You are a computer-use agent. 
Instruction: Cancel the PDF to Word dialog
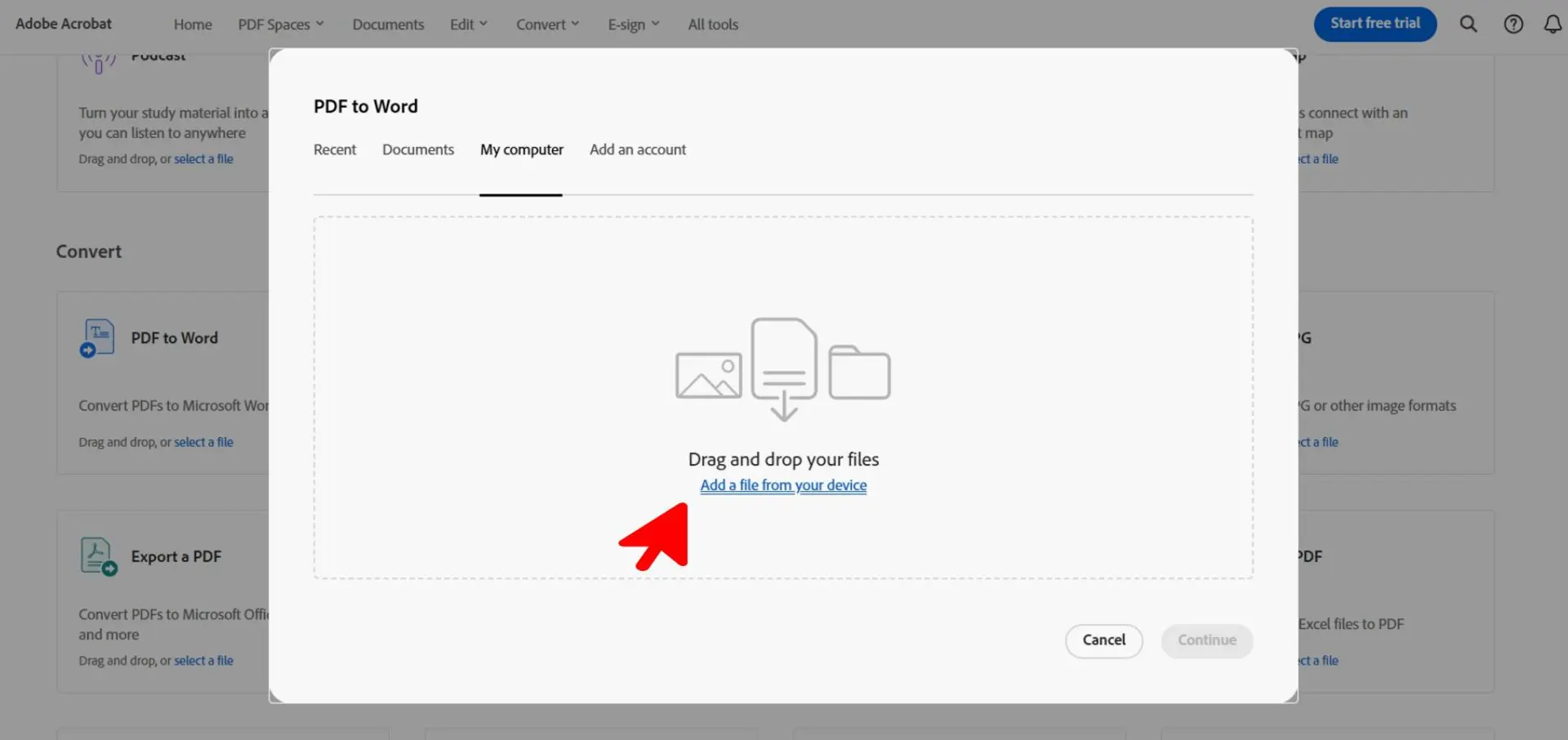click(x=1104, y=640)
